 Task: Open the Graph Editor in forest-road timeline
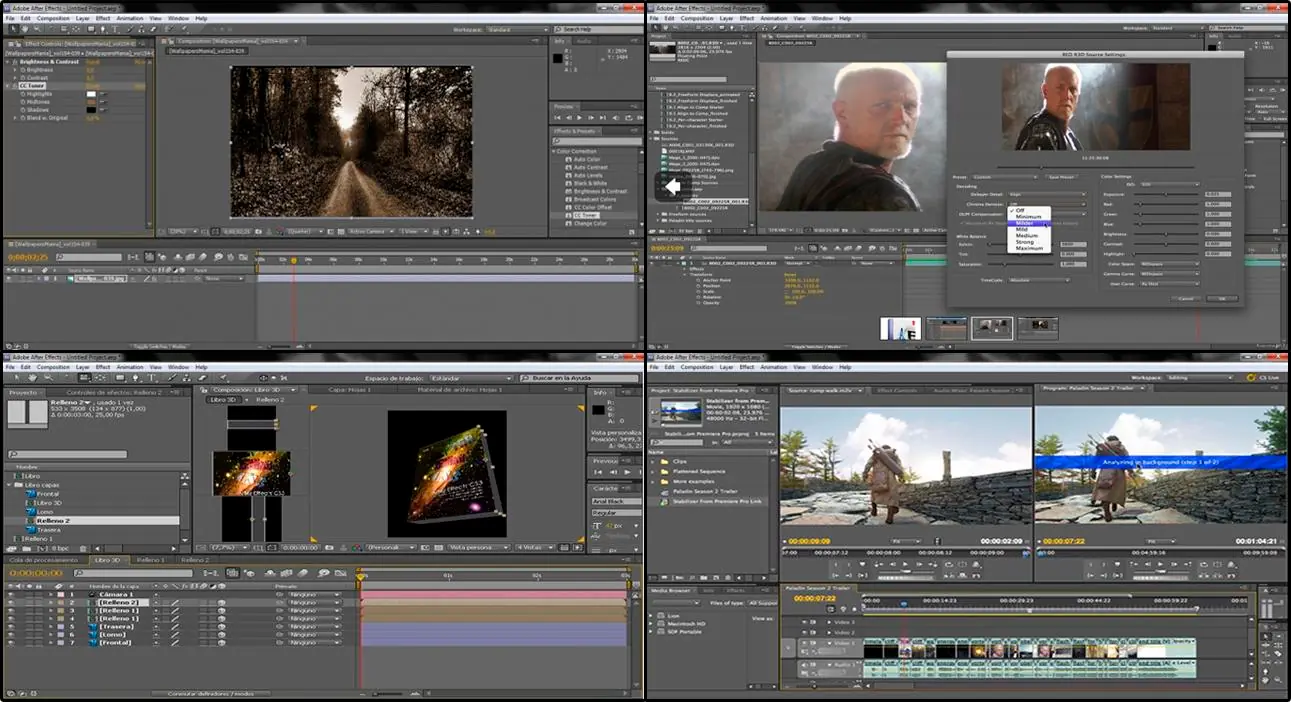coord(243,257)
